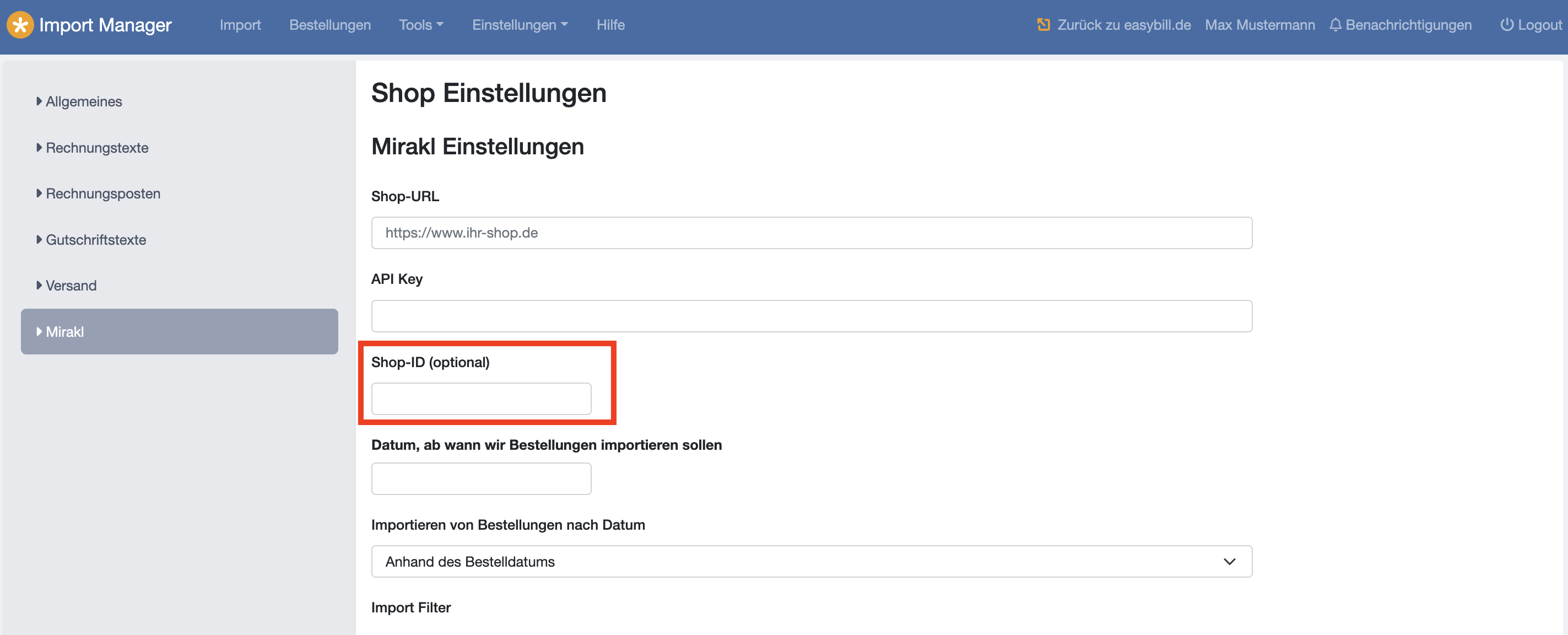Open the Hilfe page link
Image resolution: width=1568 pixels, height=635 pixels.
[610, 25]
